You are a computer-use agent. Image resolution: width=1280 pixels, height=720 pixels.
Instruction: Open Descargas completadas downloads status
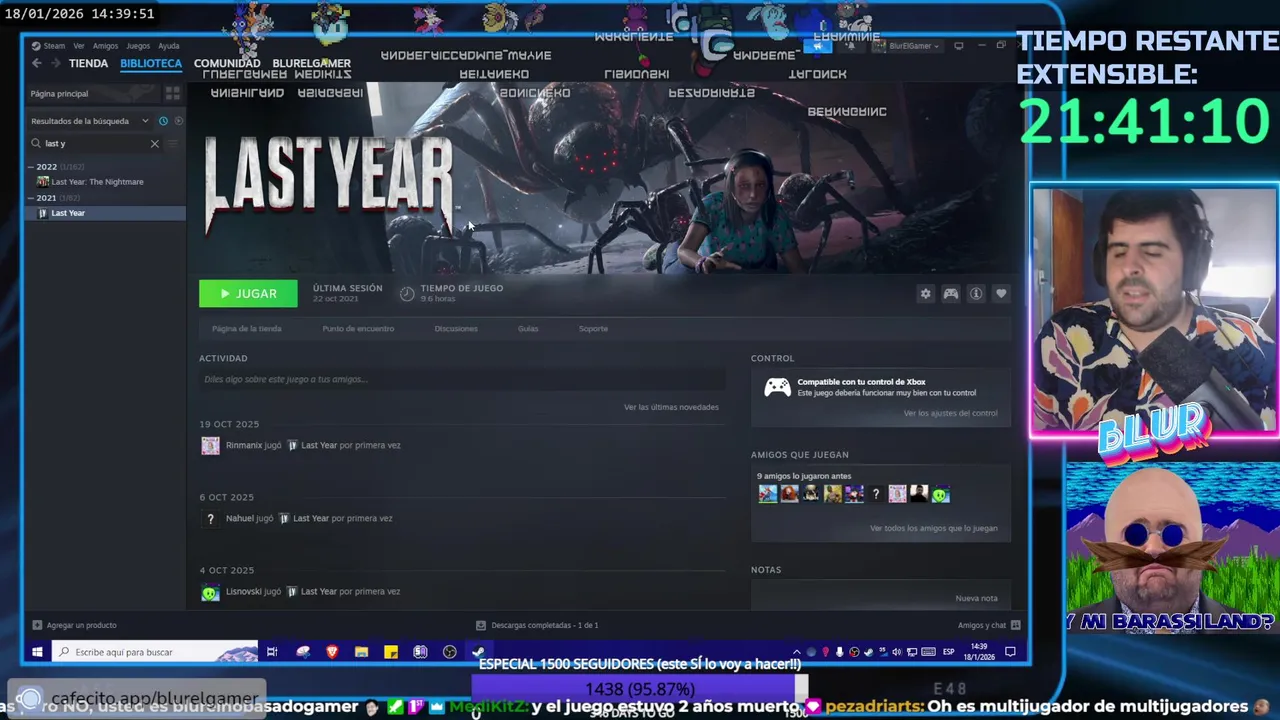(537, 625)
